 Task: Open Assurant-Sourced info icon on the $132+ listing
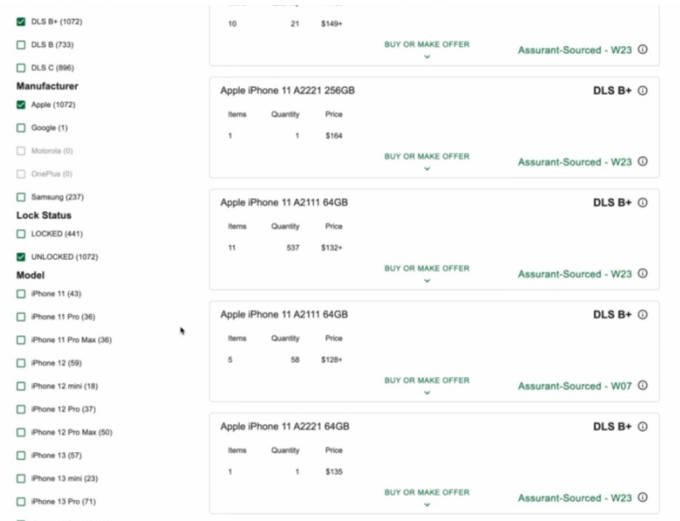click(x=642, y=274)
